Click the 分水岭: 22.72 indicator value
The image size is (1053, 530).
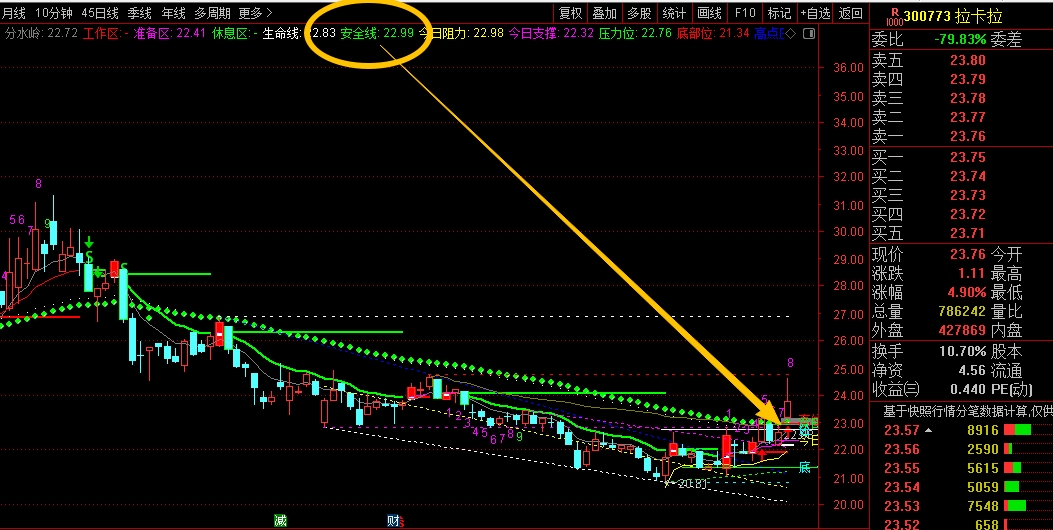point(42,34)
